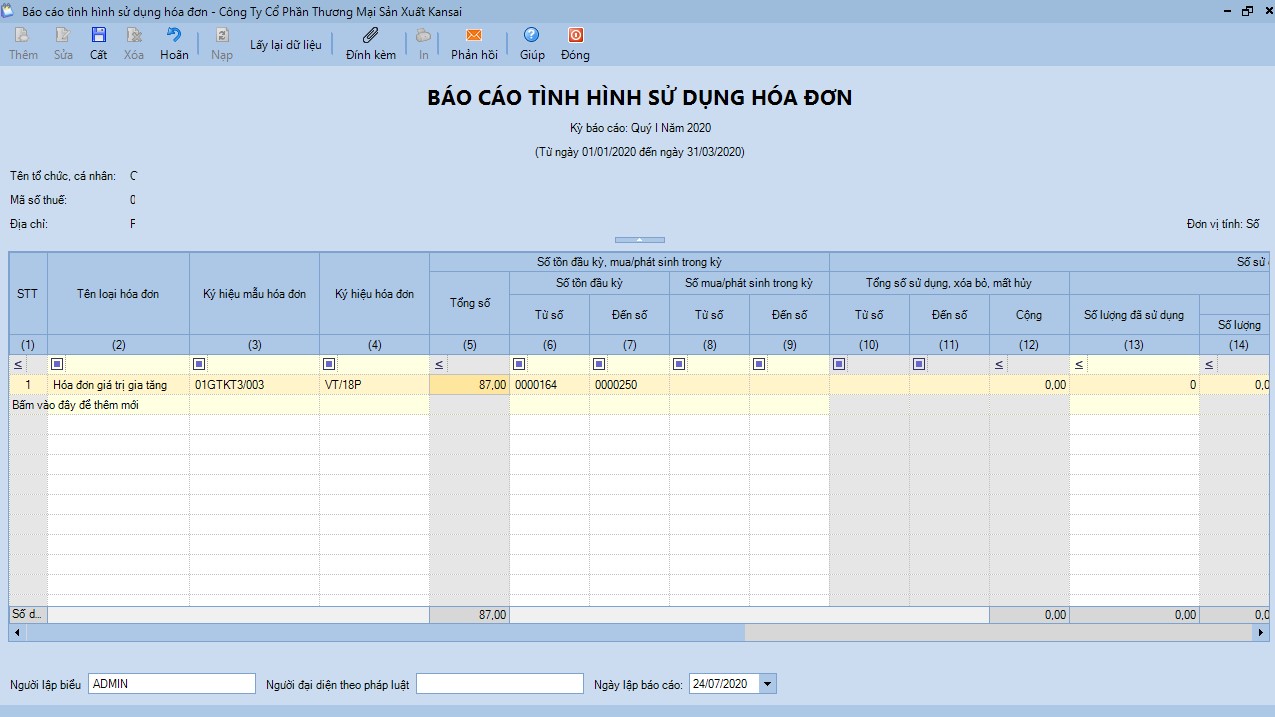1275x717 pixels.
Task: Open the Tổng số filter operator
Action: click(x=439, y=364)
